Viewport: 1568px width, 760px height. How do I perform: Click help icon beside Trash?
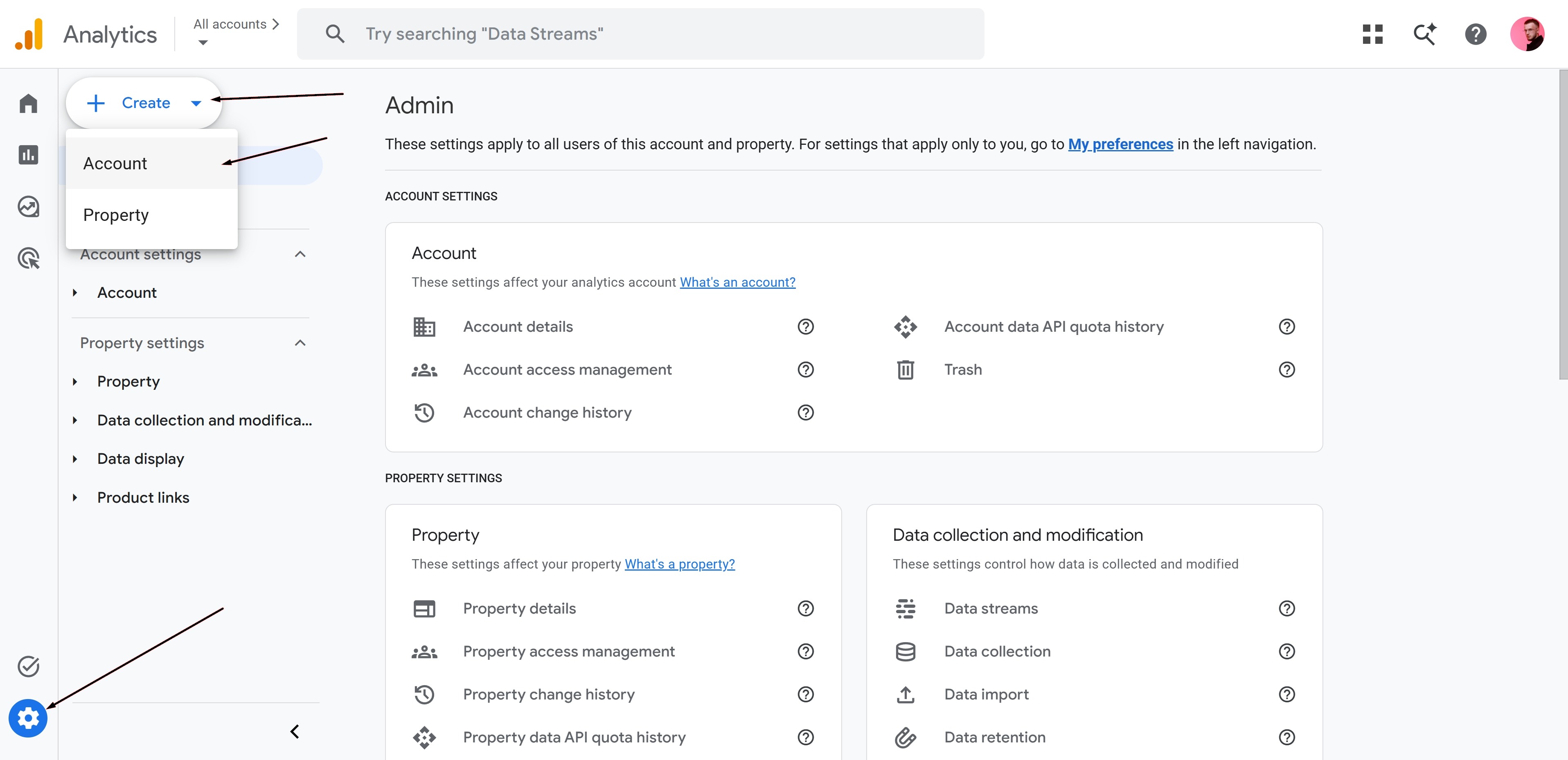point(1287,369)
